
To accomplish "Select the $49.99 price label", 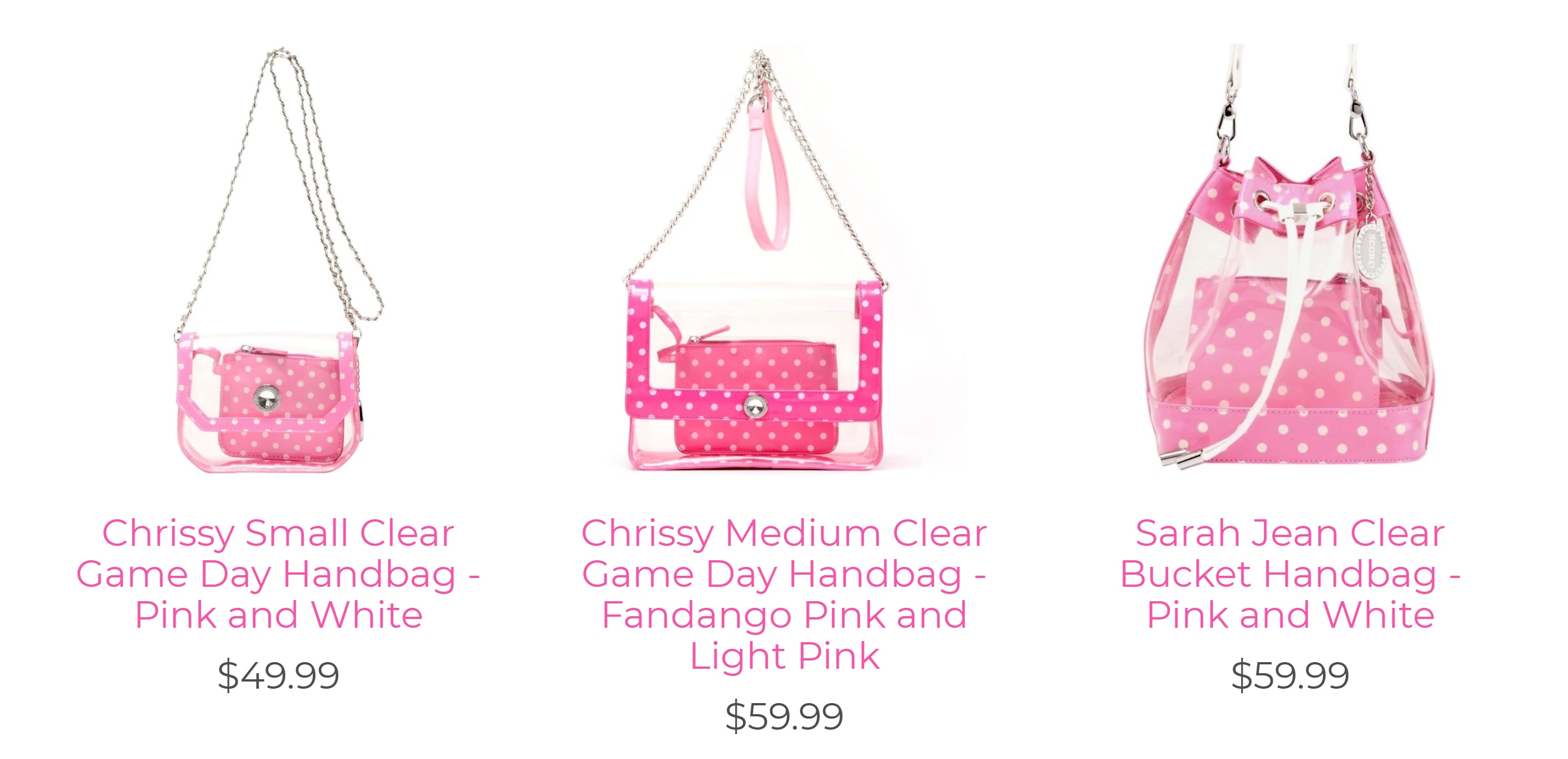I will pos(278,675).
